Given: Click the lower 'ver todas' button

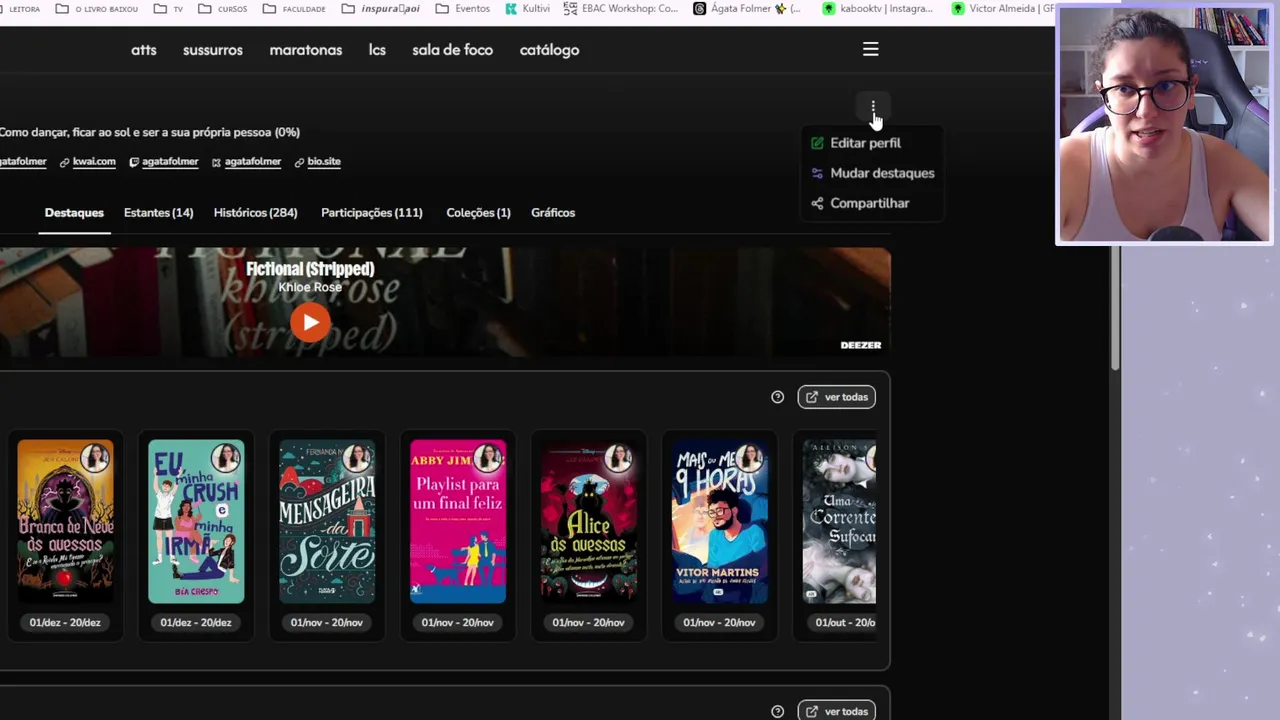Looking at the screenshot, I should coord(836,711).
